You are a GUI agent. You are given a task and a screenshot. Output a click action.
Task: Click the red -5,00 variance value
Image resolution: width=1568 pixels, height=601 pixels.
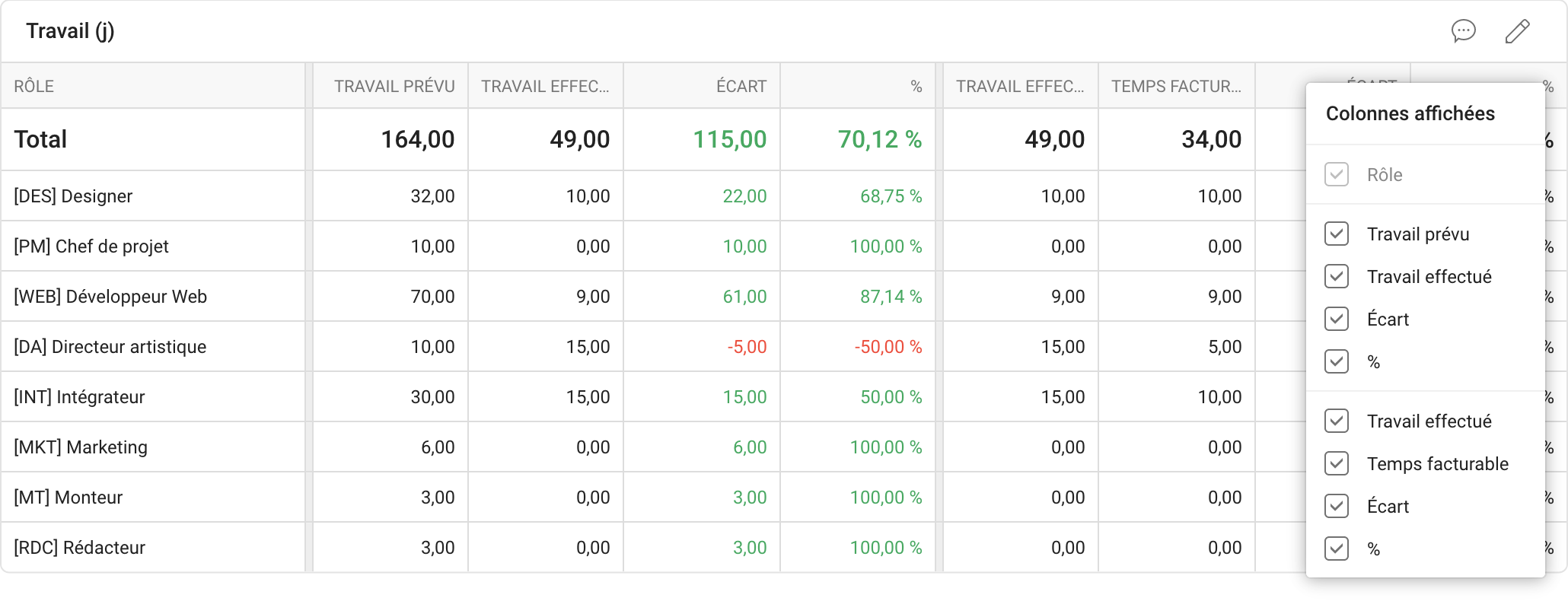tap(747, 347)
